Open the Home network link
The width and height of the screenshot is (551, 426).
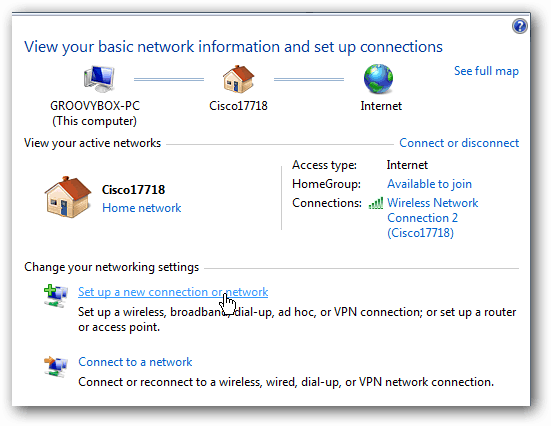click(142, 208)
